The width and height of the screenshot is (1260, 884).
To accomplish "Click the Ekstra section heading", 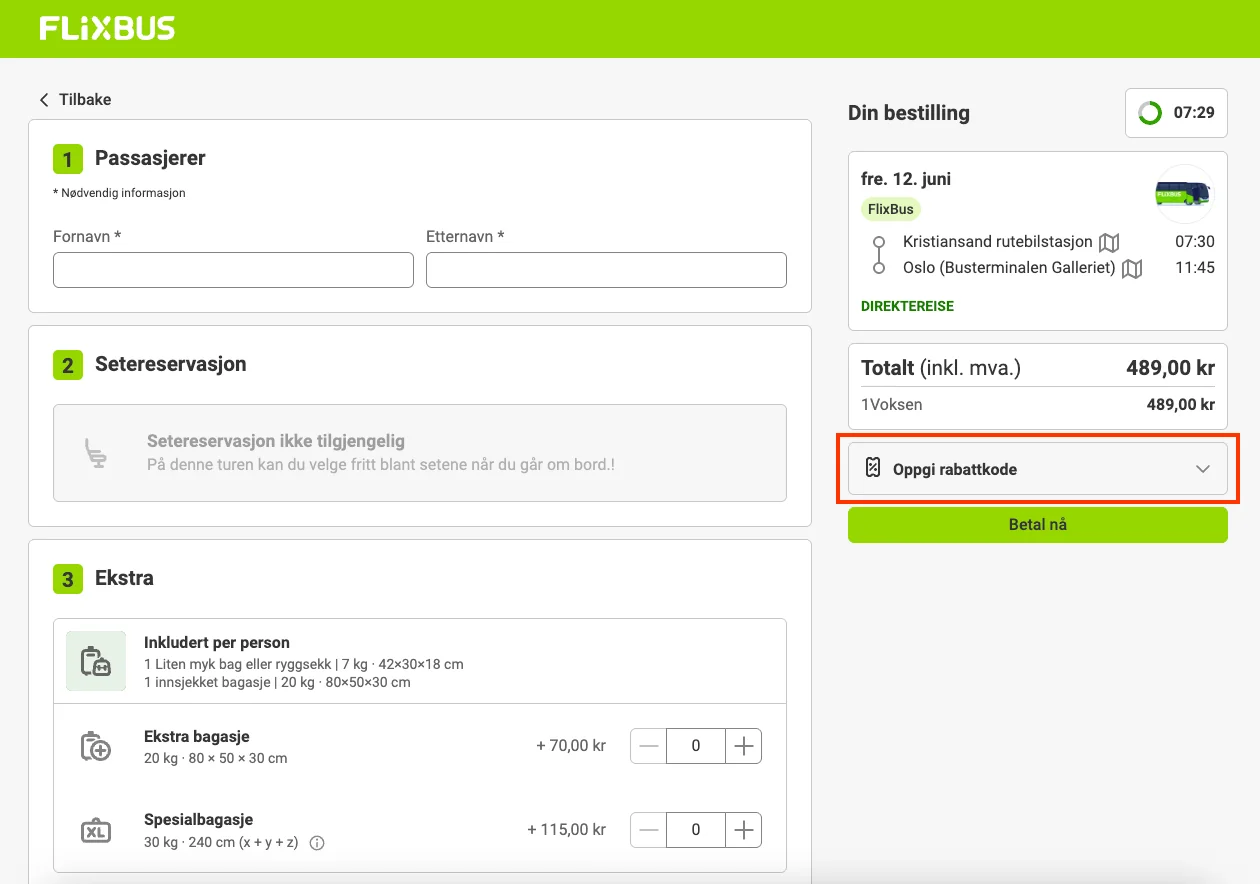I will point(124,578).
